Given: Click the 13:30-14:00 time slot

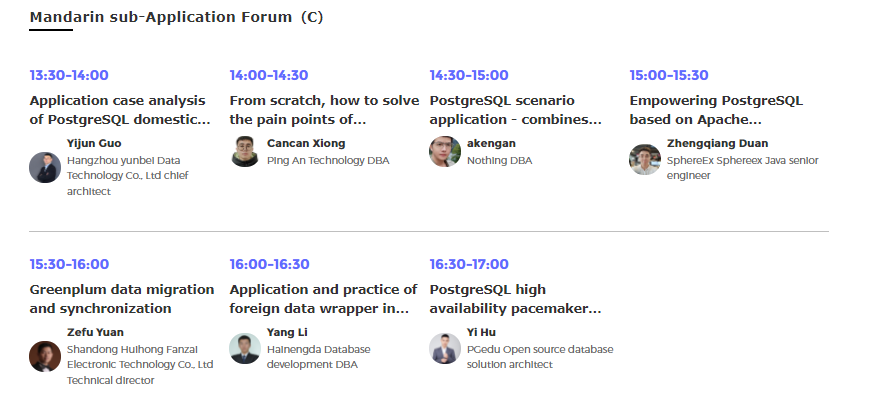Looking at the screenshot, I should tap(69, 75).
